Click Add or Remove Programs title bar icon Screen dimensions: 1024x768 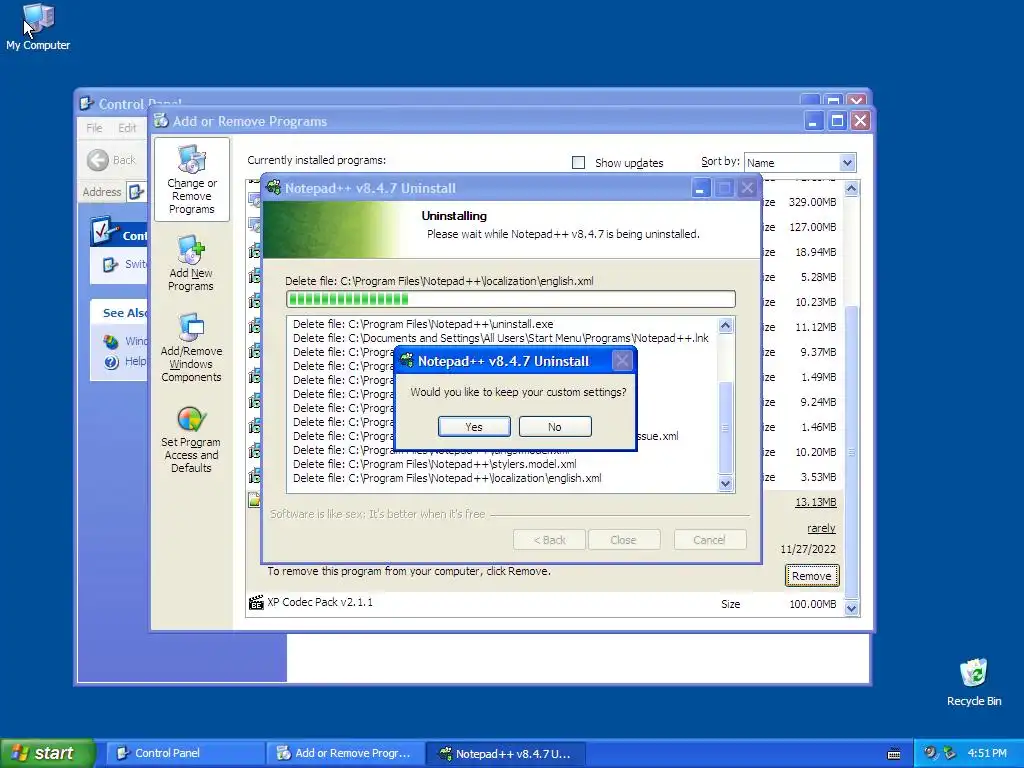[x=161, y=121]
